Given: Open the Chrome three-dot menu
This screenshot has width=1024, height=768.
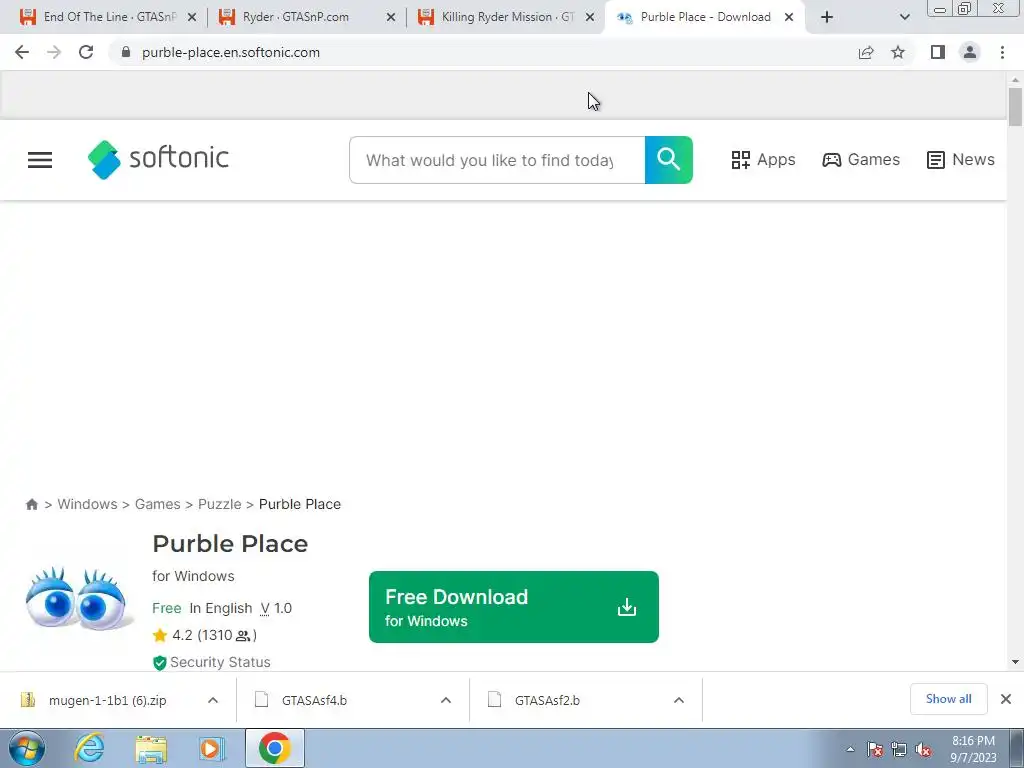Looking at the screenshot, I should coord(1002,52).
